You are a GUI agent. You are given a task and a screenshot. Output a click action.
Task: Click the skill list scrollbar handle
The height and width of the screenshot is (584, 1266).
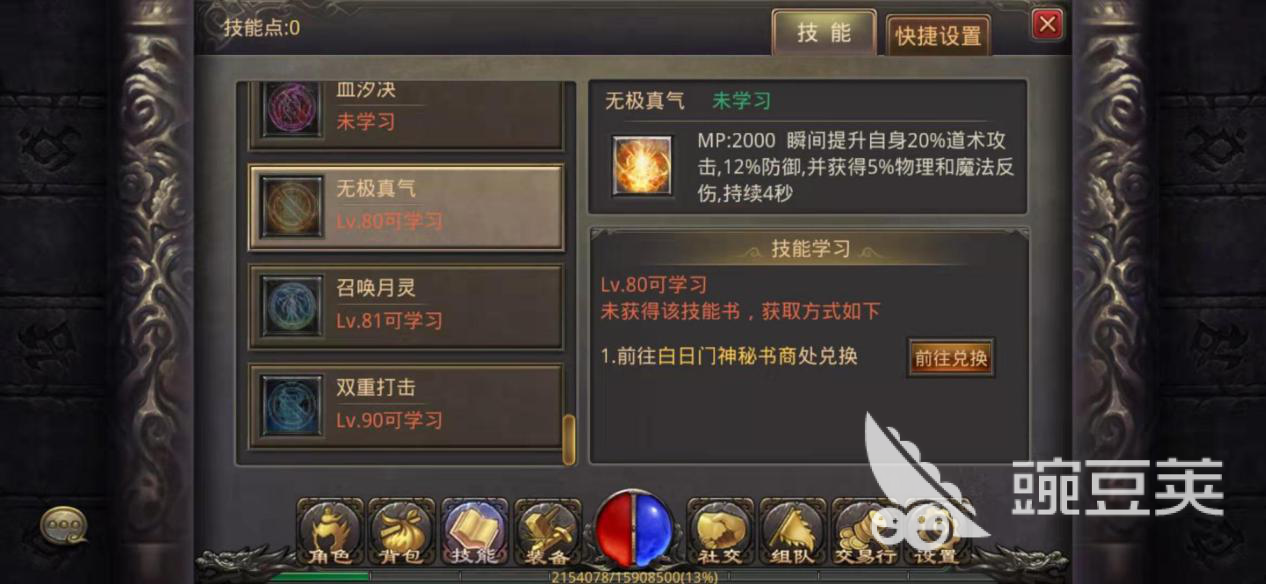pyautogui.click(x=569, y=438)
